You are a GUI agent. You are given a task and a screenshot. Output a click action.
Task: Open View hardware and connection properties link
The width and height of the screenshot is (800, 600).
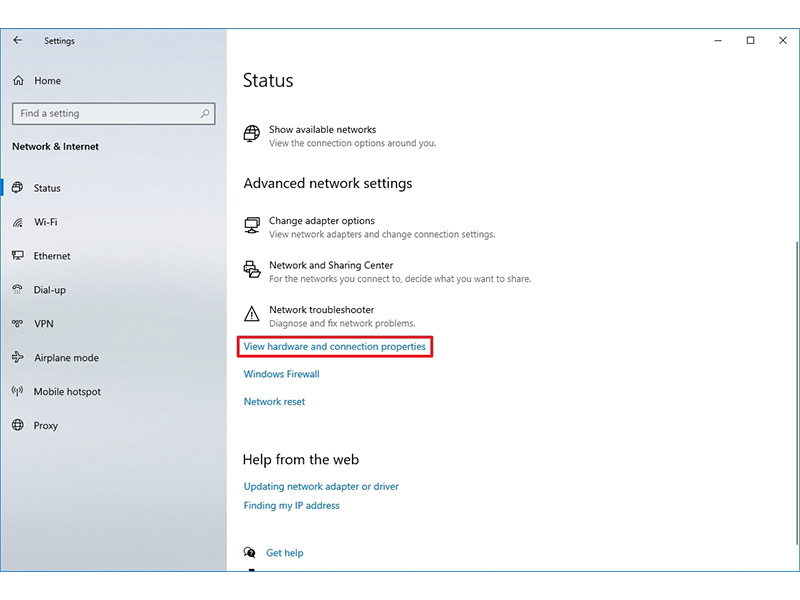point(335,346)
